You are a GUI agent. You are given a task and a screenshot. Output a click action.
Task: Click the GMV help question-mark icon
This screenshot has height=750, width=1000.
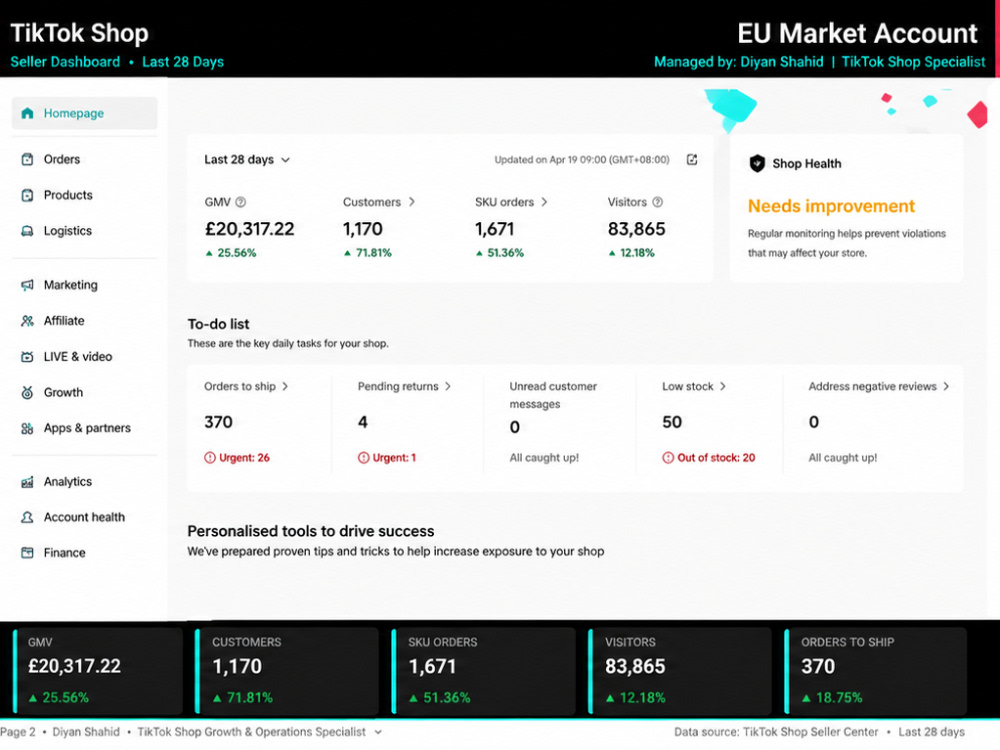pyautogui.click(x=240, y=202)
